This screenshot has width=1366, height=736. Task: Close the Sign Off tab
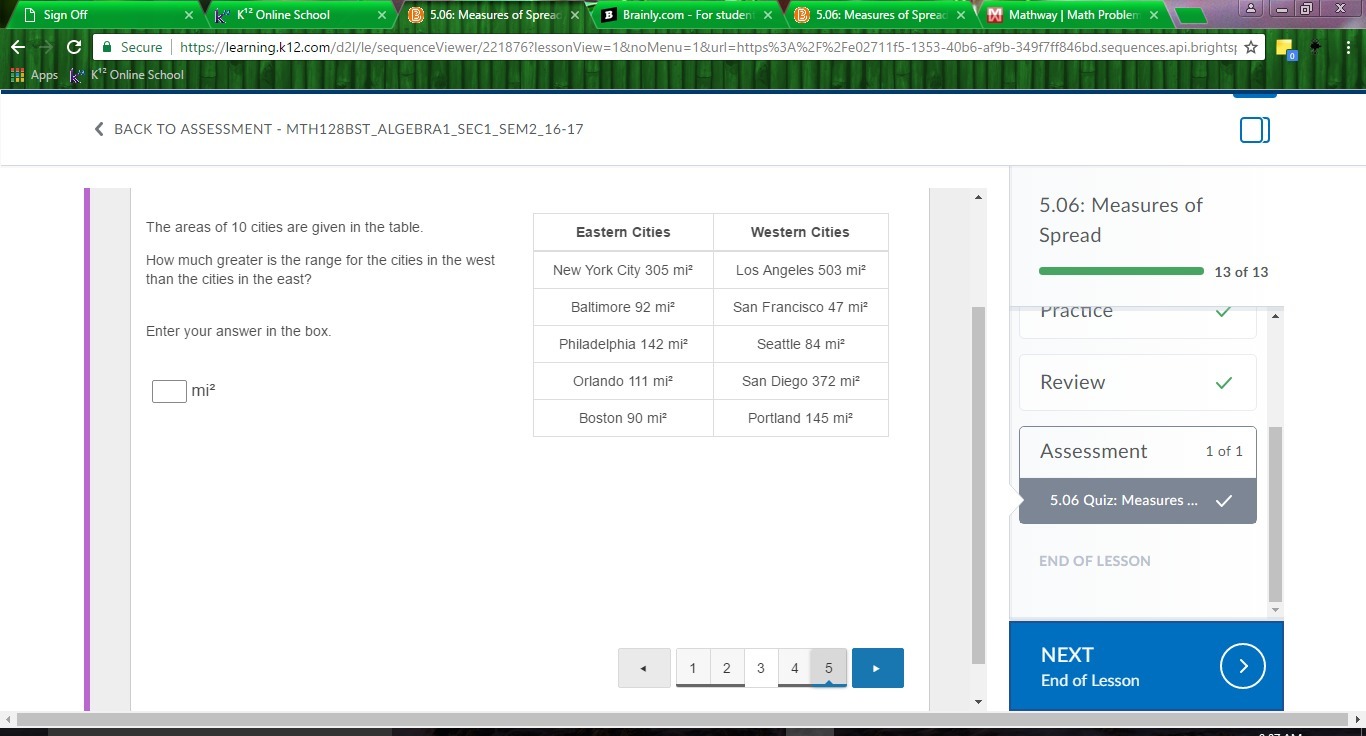pos(188,15)
